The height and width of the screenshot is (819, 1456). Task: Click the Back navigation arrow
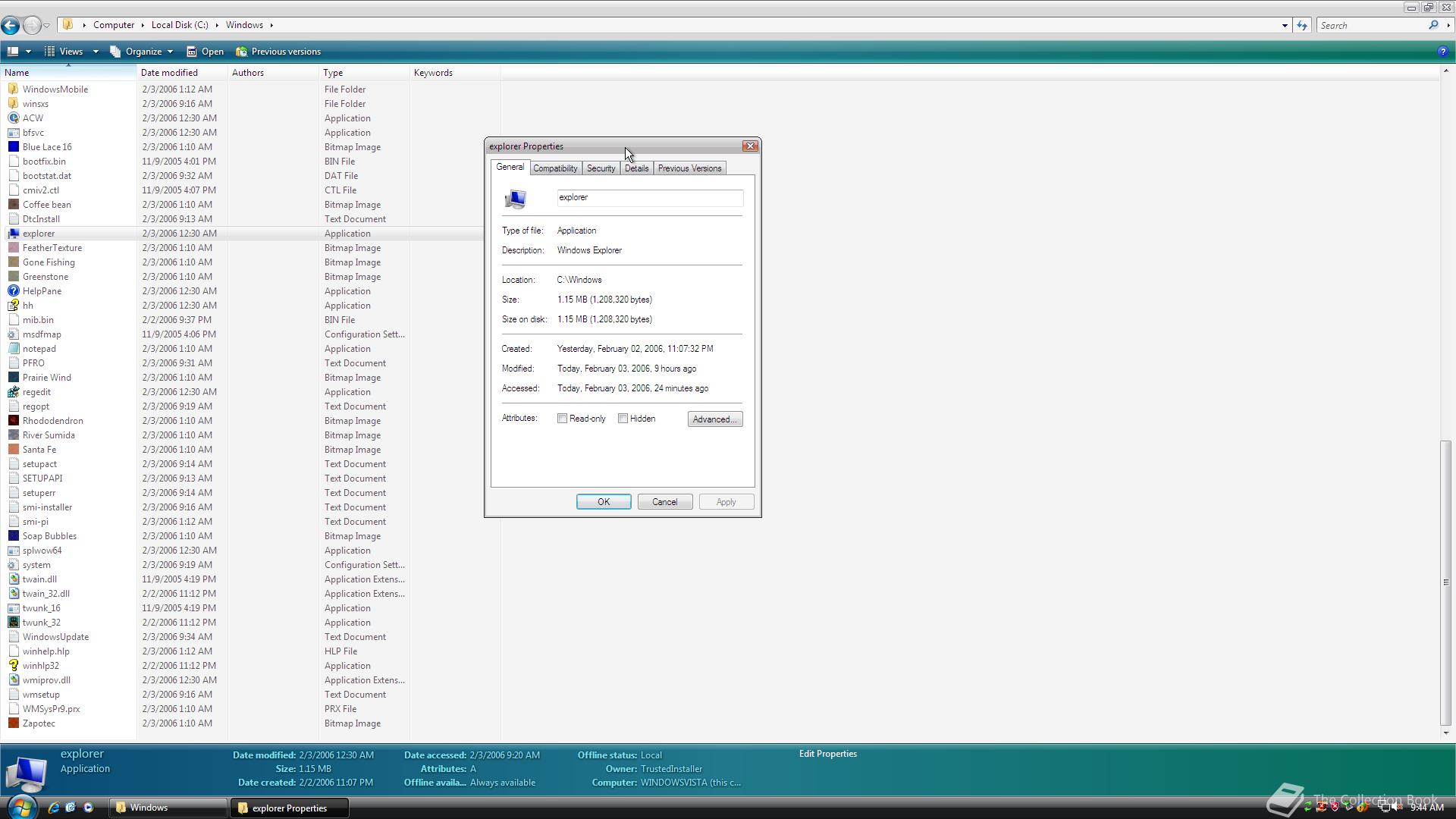click(x=11, y=25)
